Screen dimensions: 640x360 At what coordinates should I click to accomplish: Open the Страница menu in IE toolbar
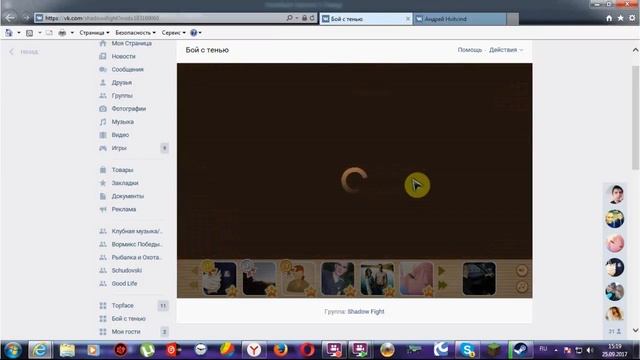pyautogui.click(x=94, y=33)
